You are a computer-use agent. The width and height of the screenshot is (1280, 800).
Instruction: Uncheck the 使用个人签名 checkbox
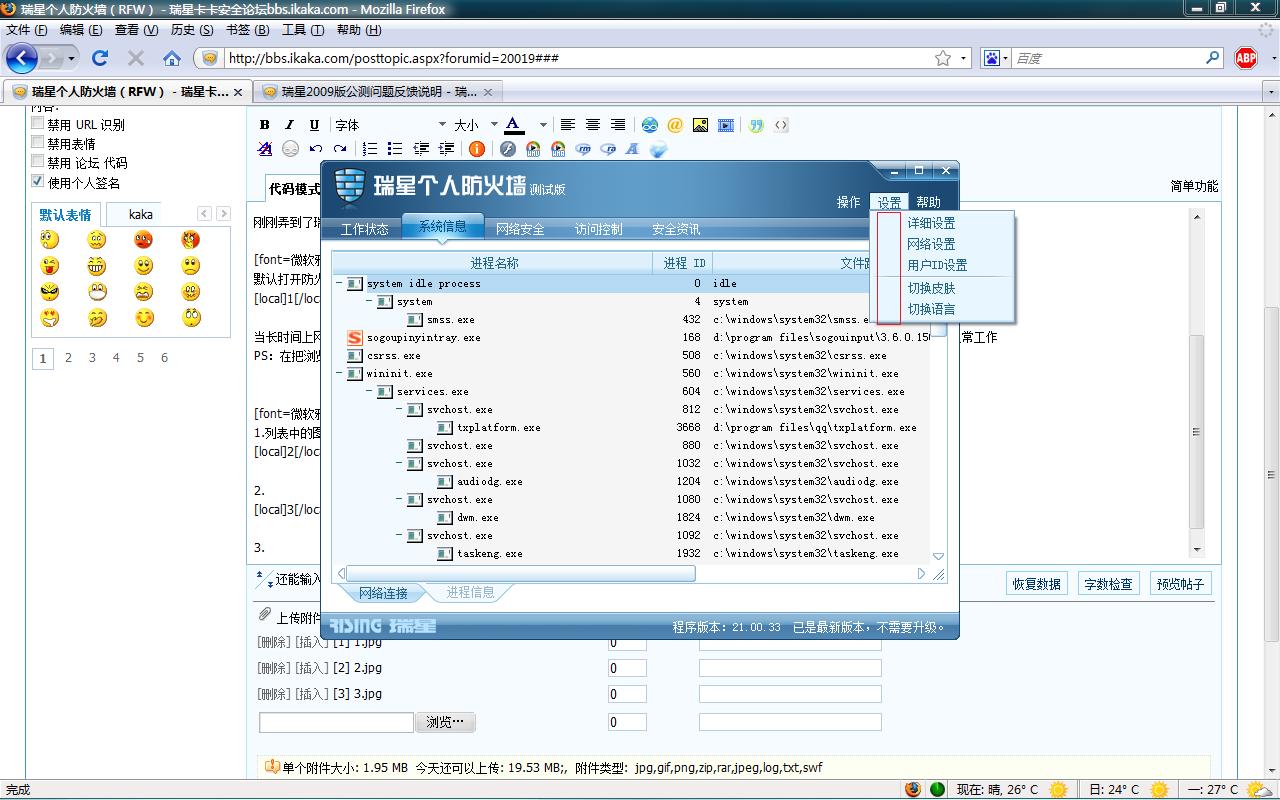[x=38, y=181]
